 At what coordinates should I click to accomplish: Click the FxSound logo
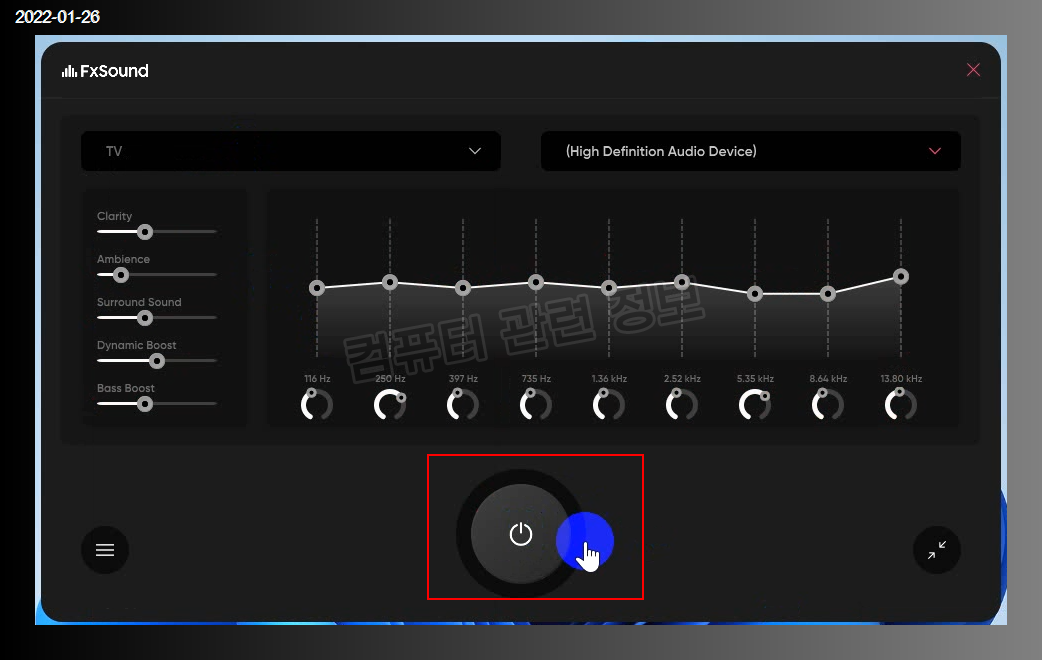point(105,70)
